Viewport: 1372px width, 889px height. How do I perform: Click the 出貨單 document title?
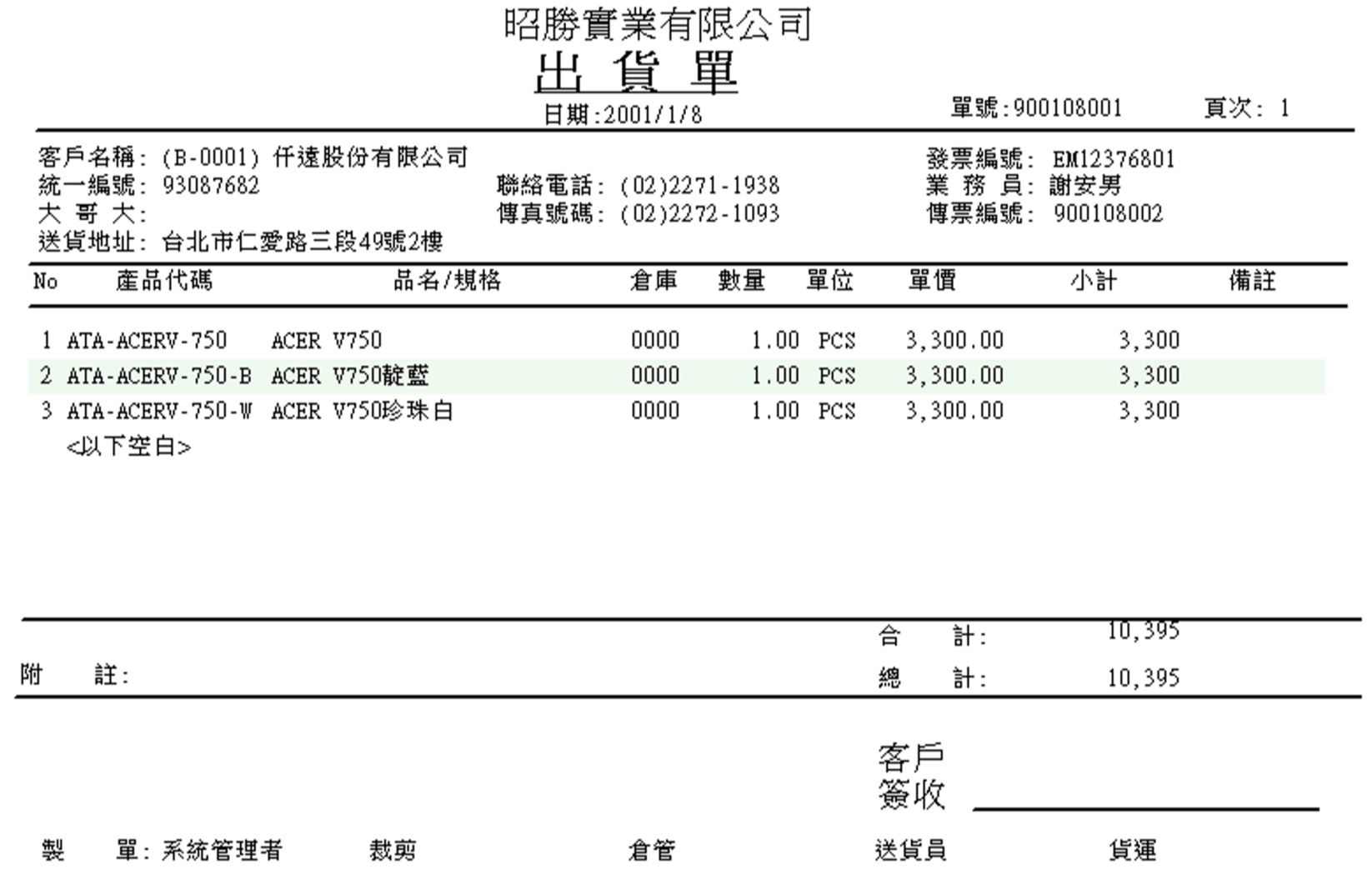click(x=635, y=72)
